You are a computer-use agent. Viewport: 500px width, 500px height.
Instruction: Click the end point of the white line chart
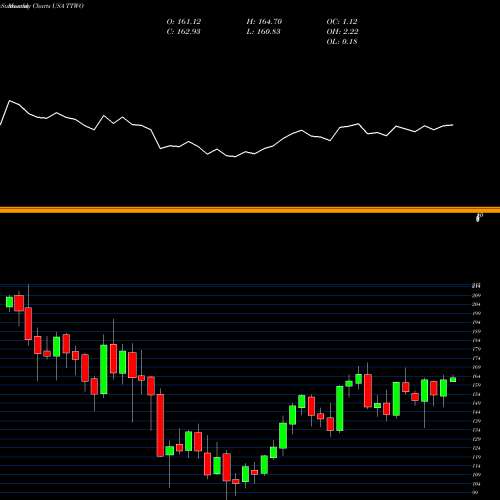(453, 125)
